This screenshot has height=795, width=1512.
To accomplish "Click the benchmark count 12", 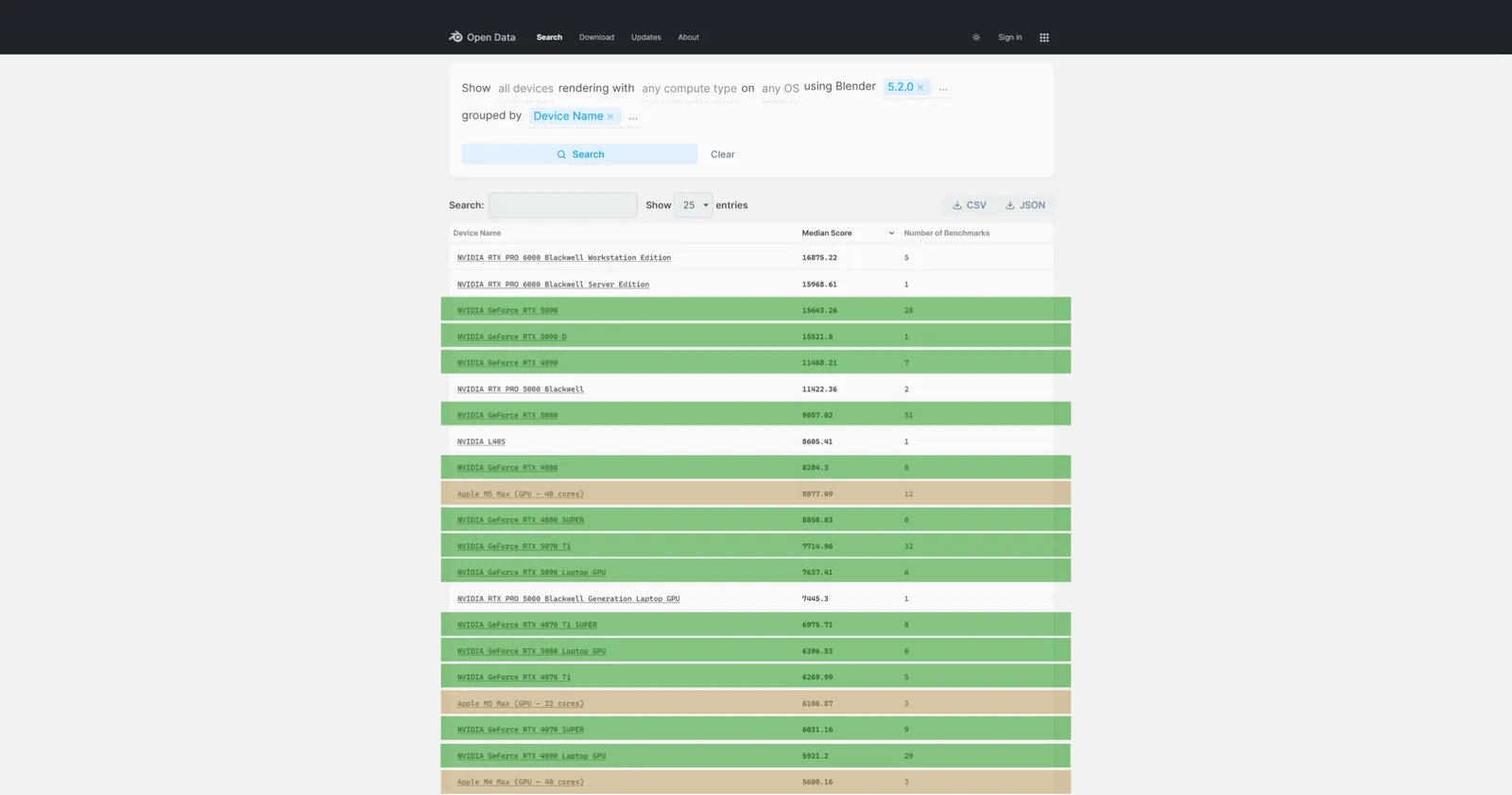I will coord(908,494).
